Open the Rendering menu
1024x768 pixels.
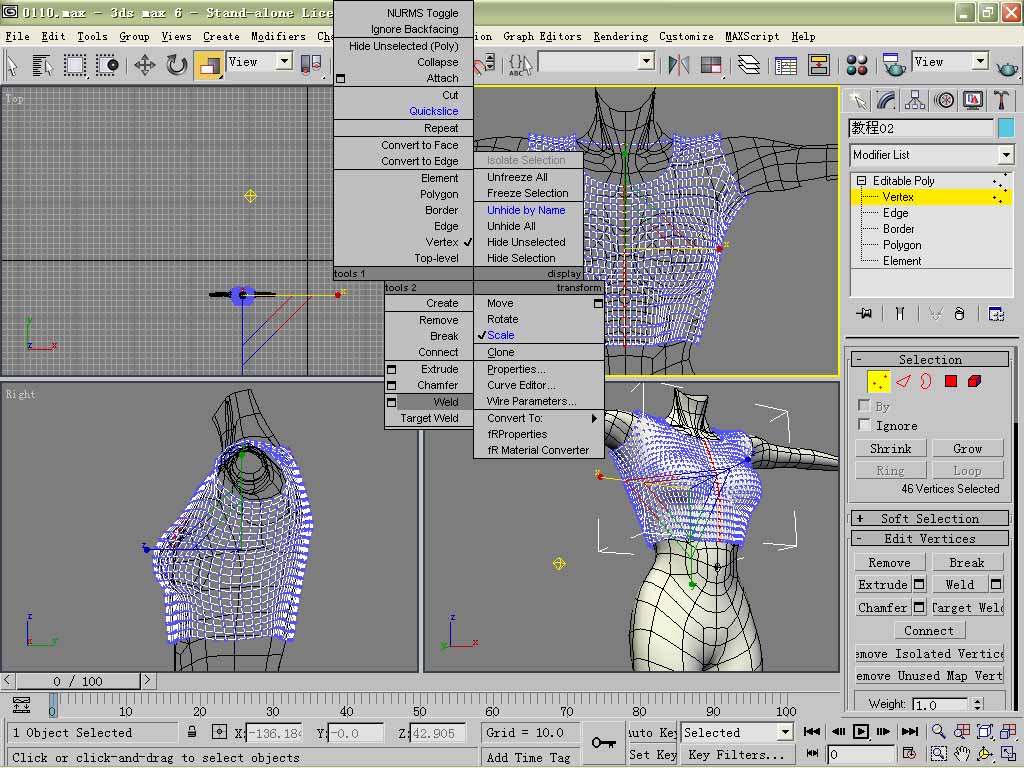(620, 37)
